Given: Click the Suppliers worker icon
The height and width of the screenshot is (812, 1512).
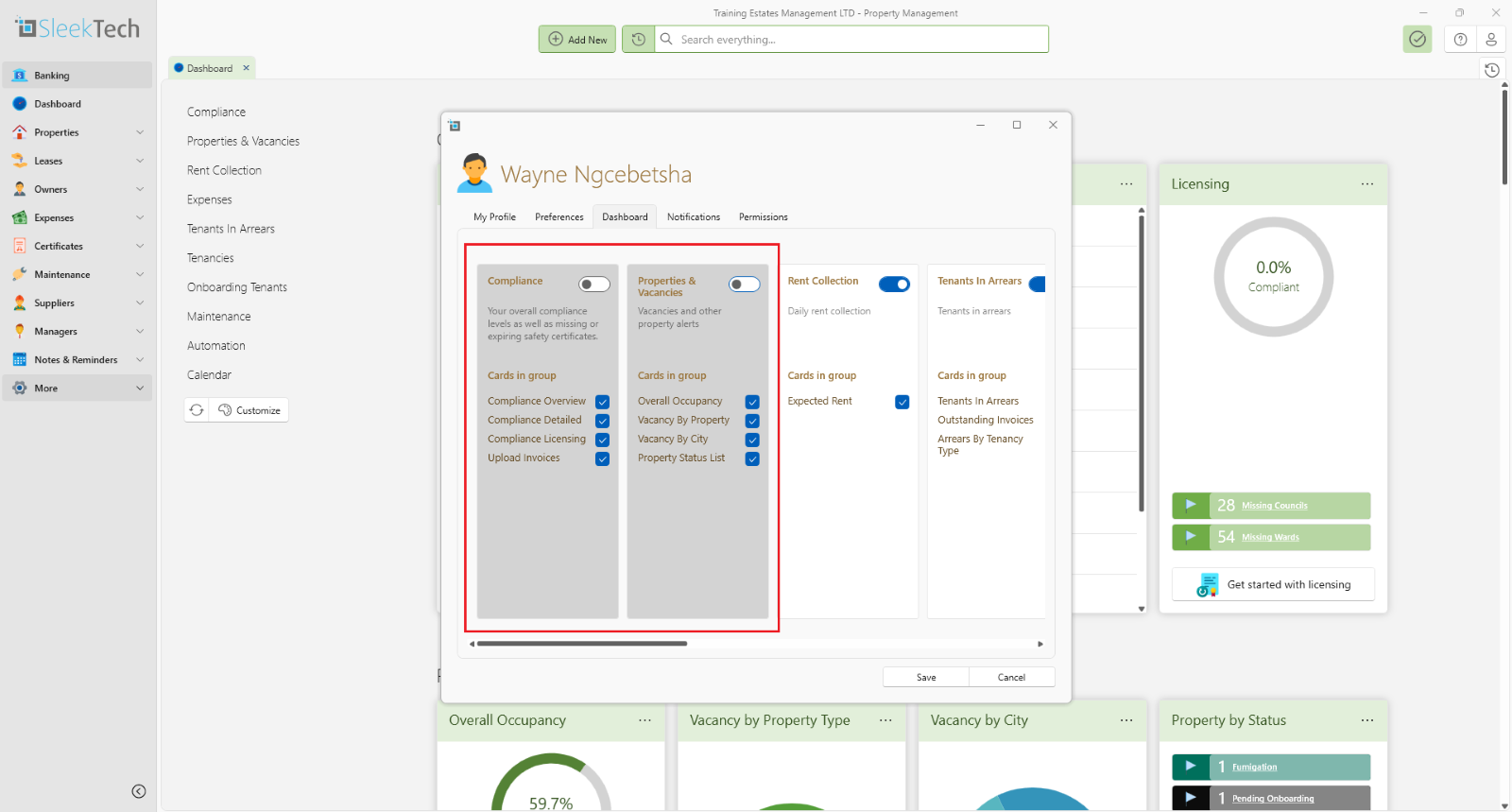Looking at the screenshot, I should pos(20,302).
